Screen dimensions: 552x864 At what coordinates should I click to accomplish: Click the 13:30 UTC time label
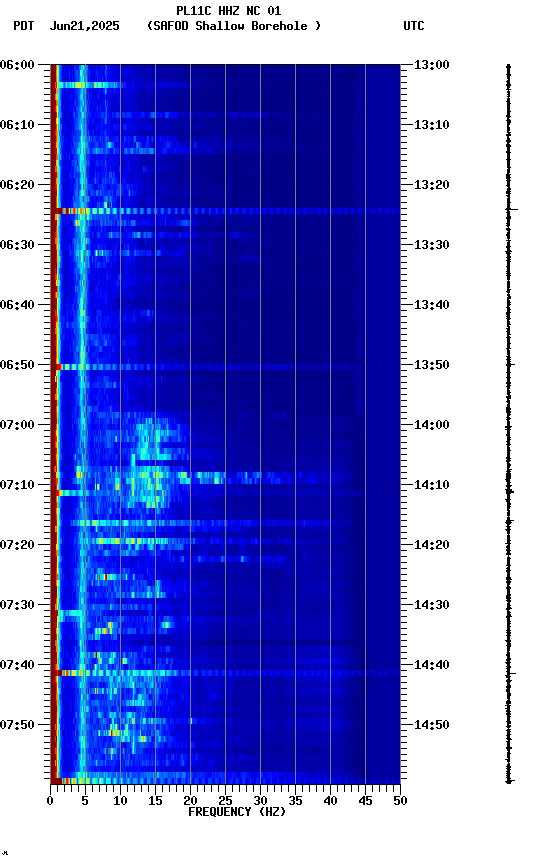[432, 245]
